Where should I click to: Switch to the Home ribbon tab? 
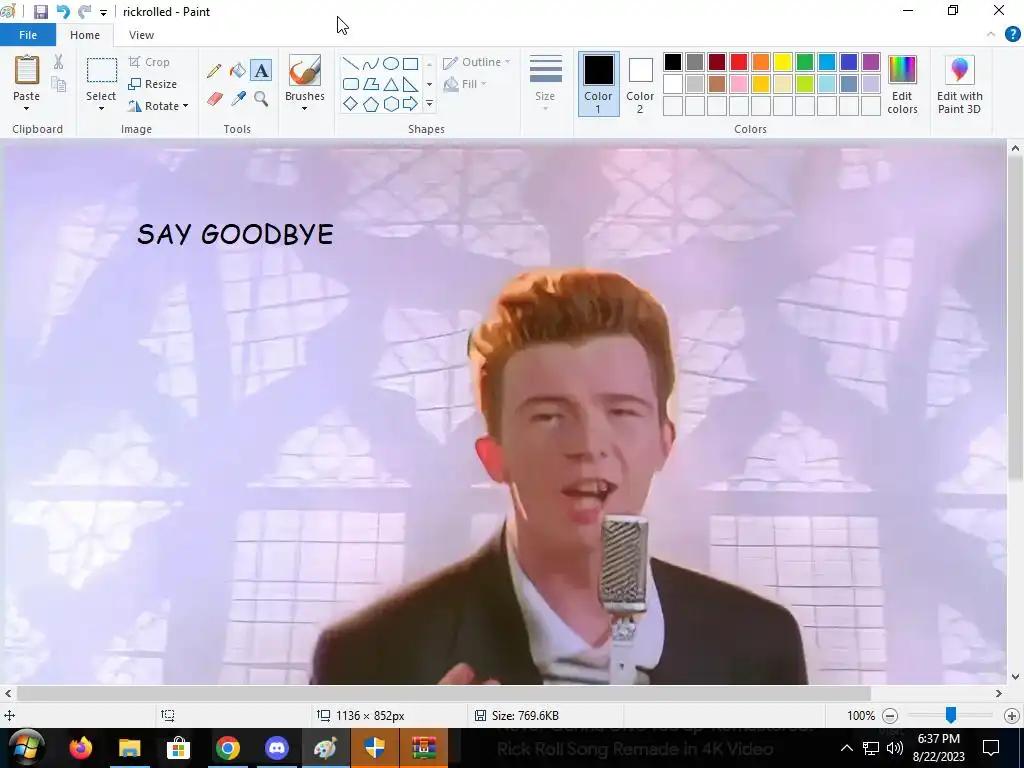(x=85, y=35)
